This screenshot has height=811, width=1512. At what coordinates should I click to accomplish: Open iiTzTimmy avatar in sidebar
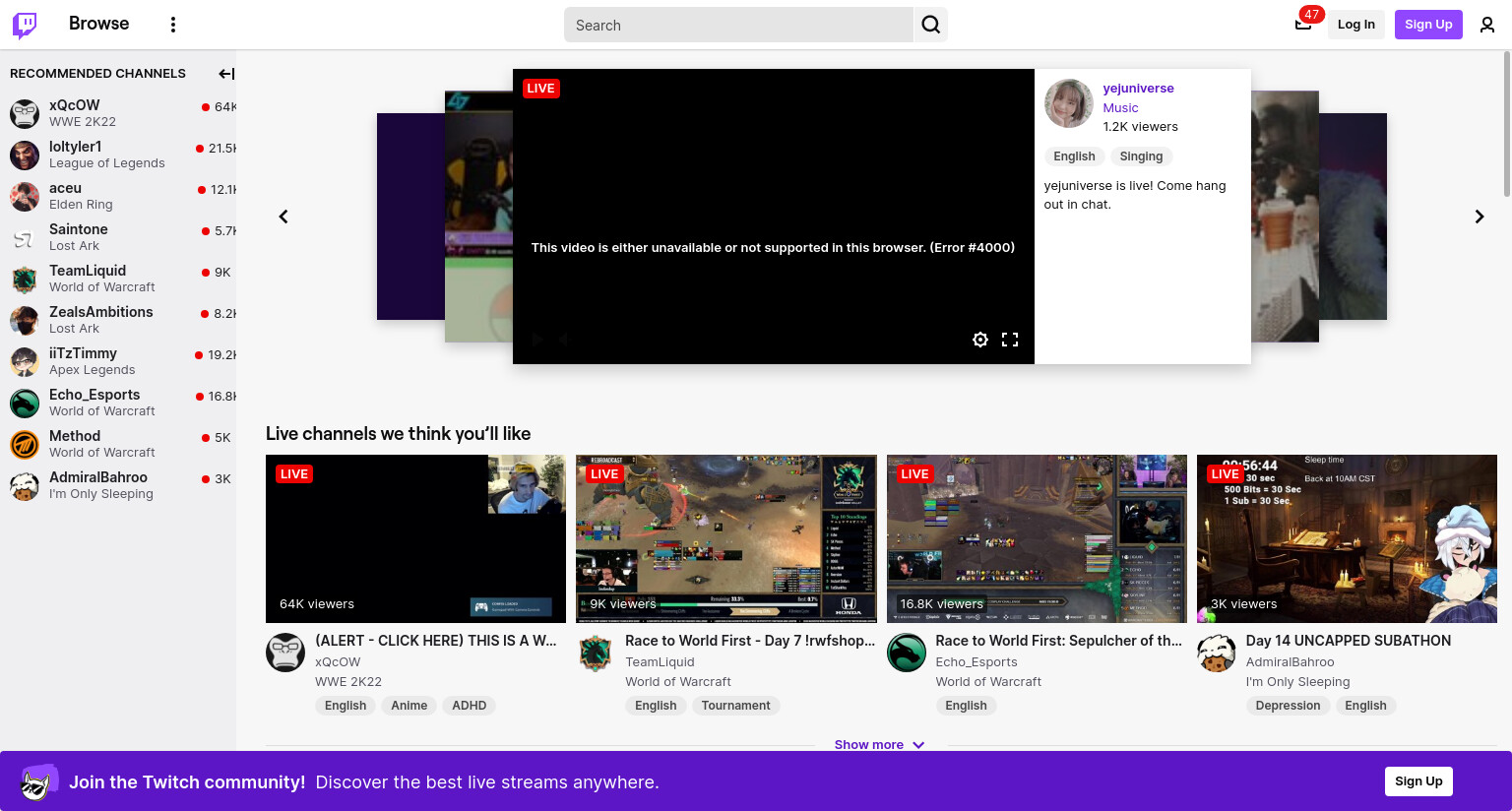click(x=25, y=361)
